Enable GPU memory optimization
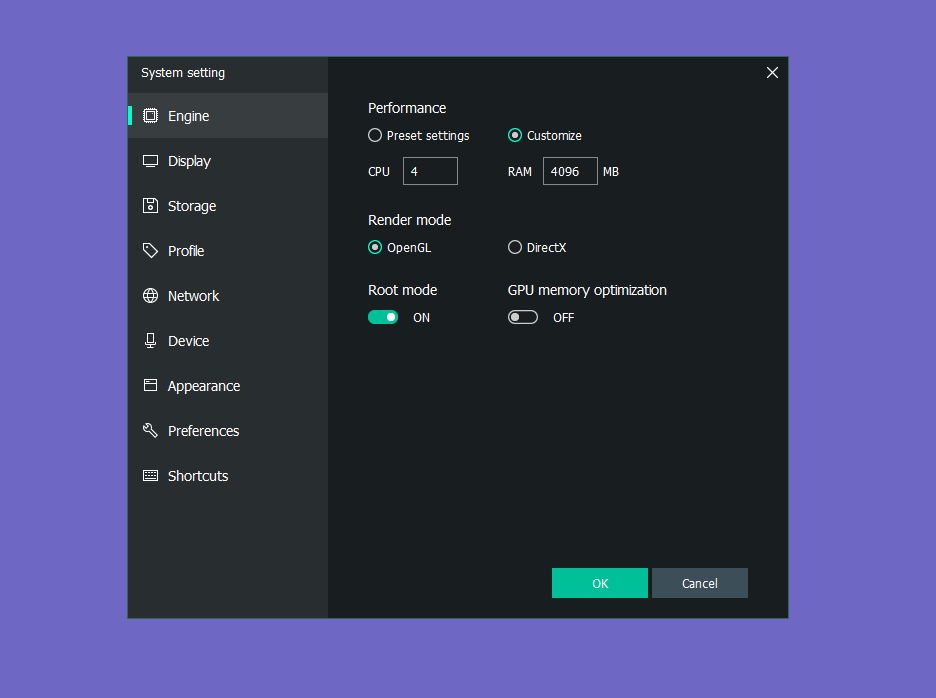 point(523,316)
